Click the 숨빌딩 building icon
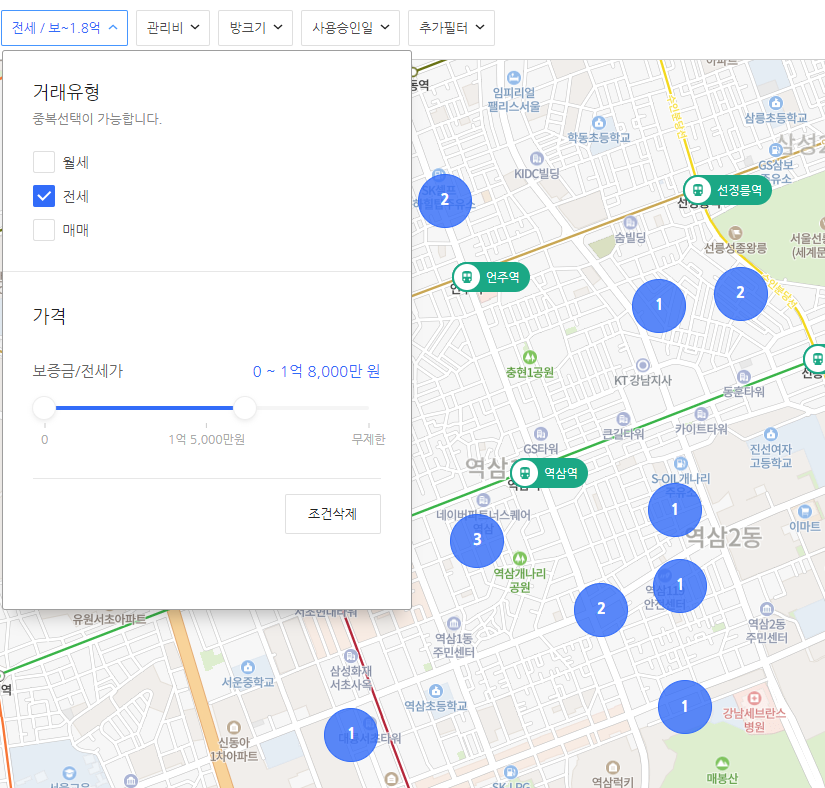This screenshot has width=825, height=788. [630, 223]
